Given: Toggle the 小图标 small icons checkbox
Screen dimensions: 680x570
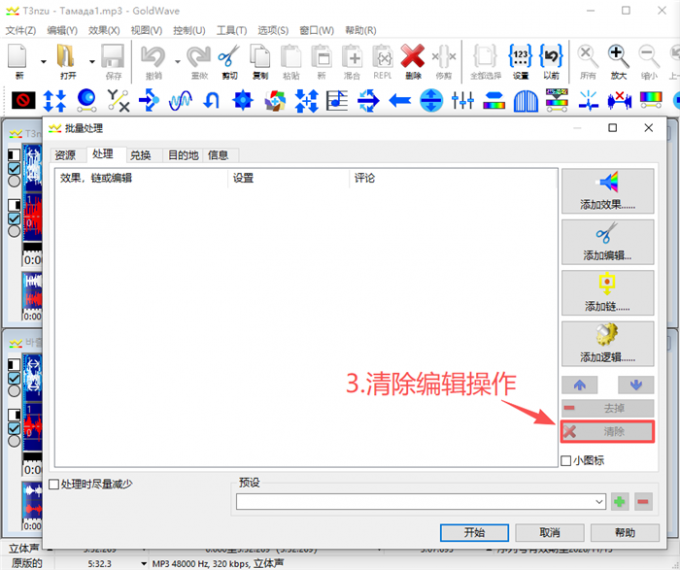Looking at the screenshot, I should point(566,461).
